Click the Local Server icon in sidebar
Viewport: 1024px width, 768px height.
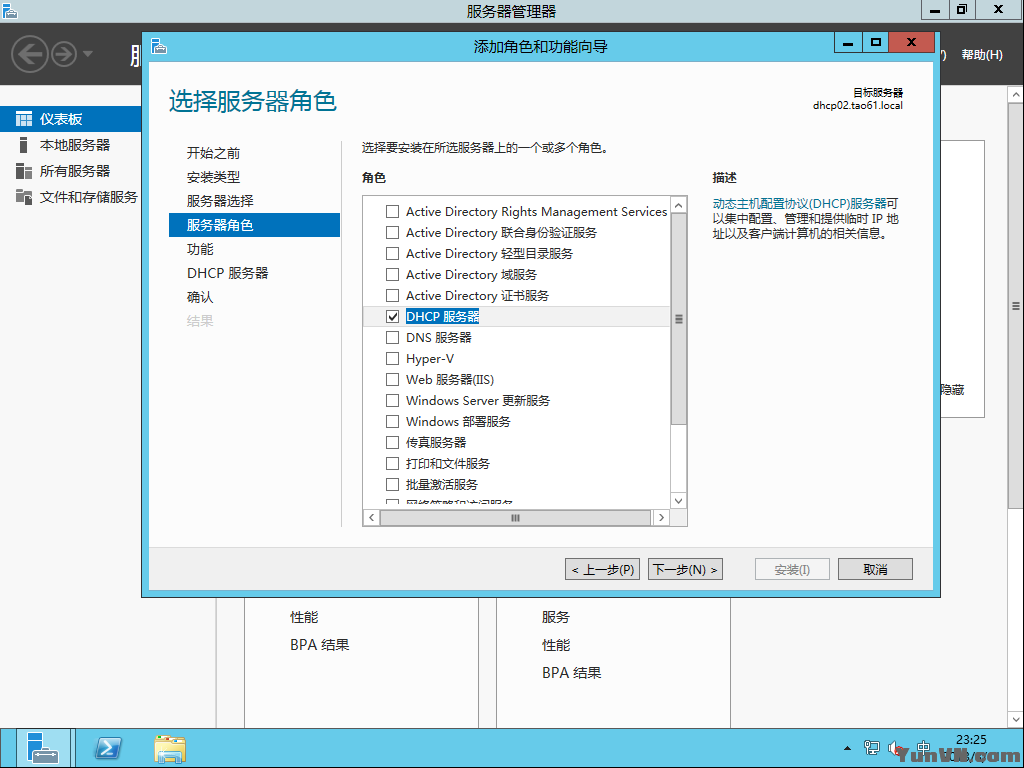(24, 145)
